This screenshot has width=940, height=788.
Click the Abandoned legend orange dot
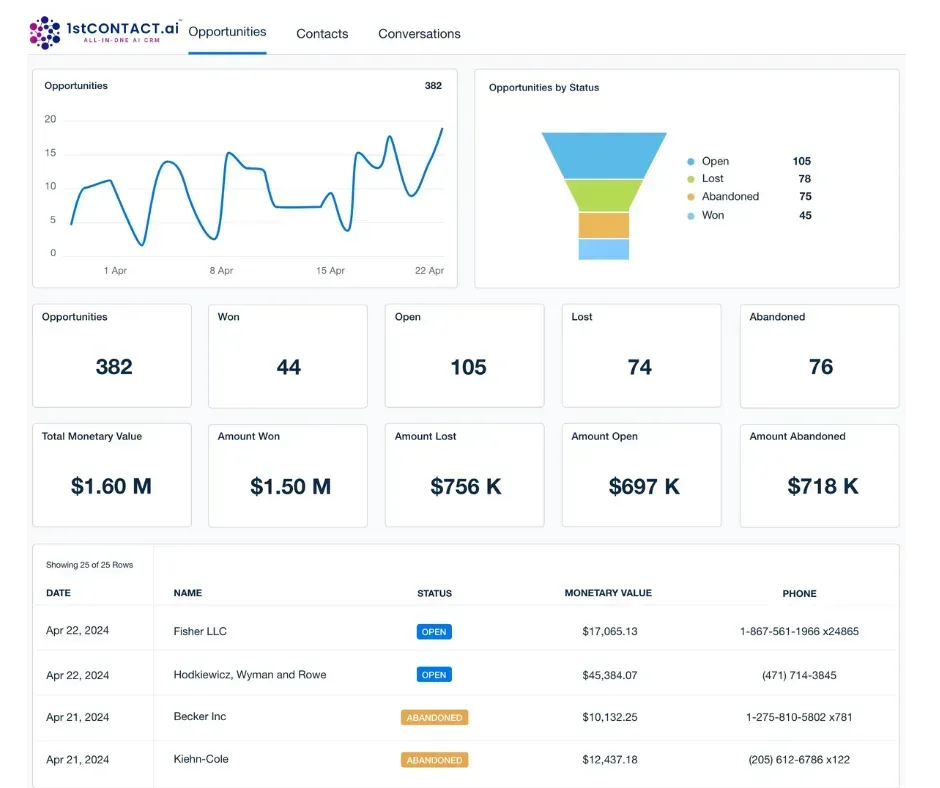tap(691, 197)
